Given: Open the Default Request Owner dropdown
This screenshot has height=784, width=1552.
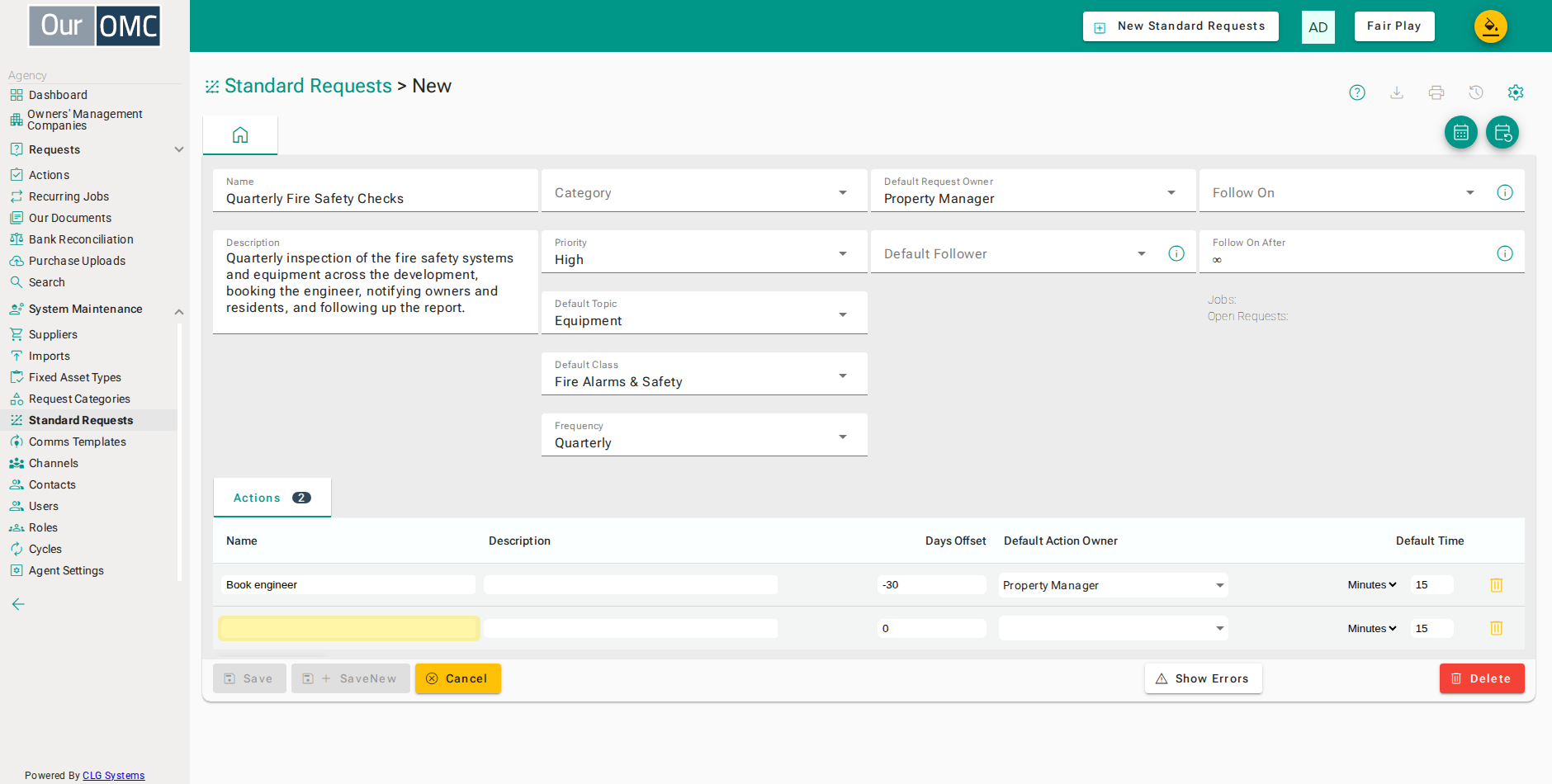Looking at the screenshot, I should click(1033, 191).
